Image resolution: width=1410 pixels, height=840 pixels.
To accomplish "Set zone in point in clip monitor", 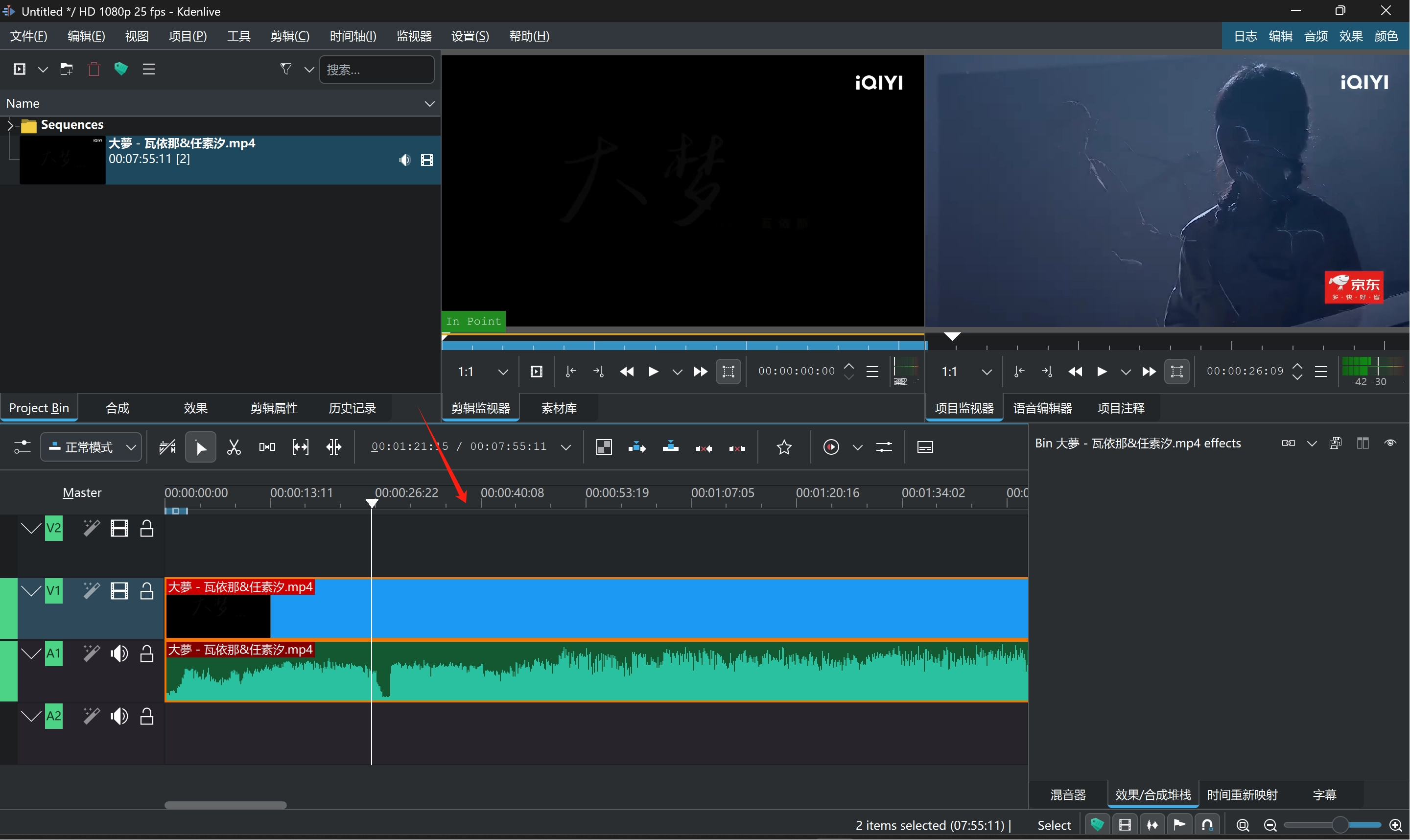I will [x=570, y=372].
